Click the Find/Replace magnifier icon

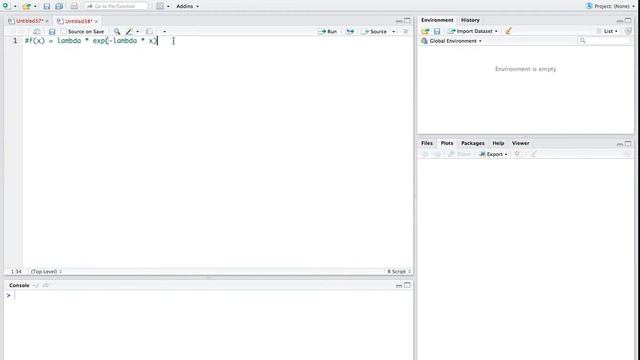pyautogui.click(x=117, y=31)
